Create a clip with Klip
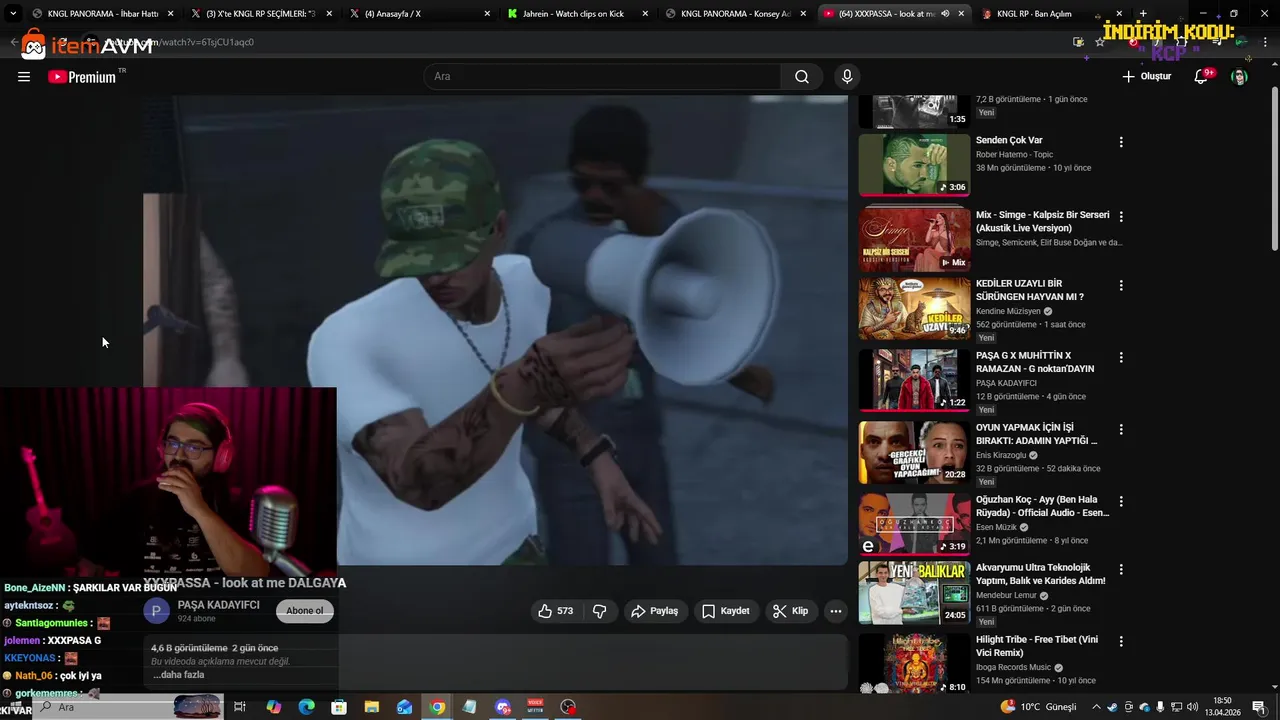 [790, 611]
